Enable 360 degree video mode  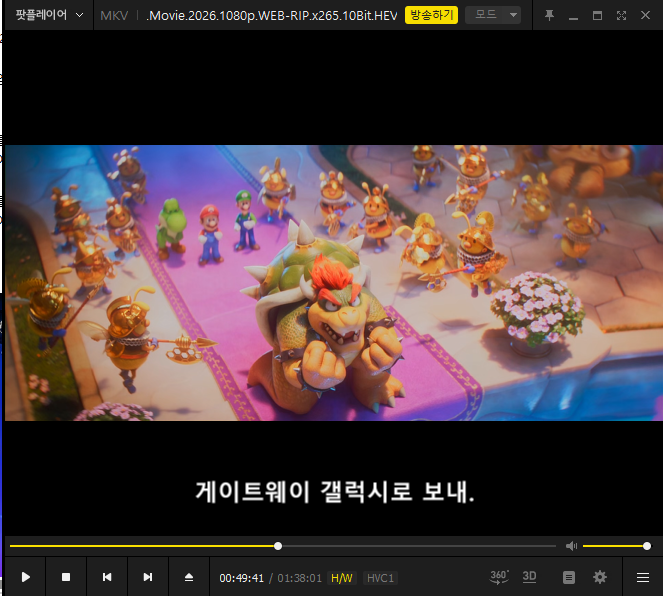pyautogui.click(x=499, y=577)
